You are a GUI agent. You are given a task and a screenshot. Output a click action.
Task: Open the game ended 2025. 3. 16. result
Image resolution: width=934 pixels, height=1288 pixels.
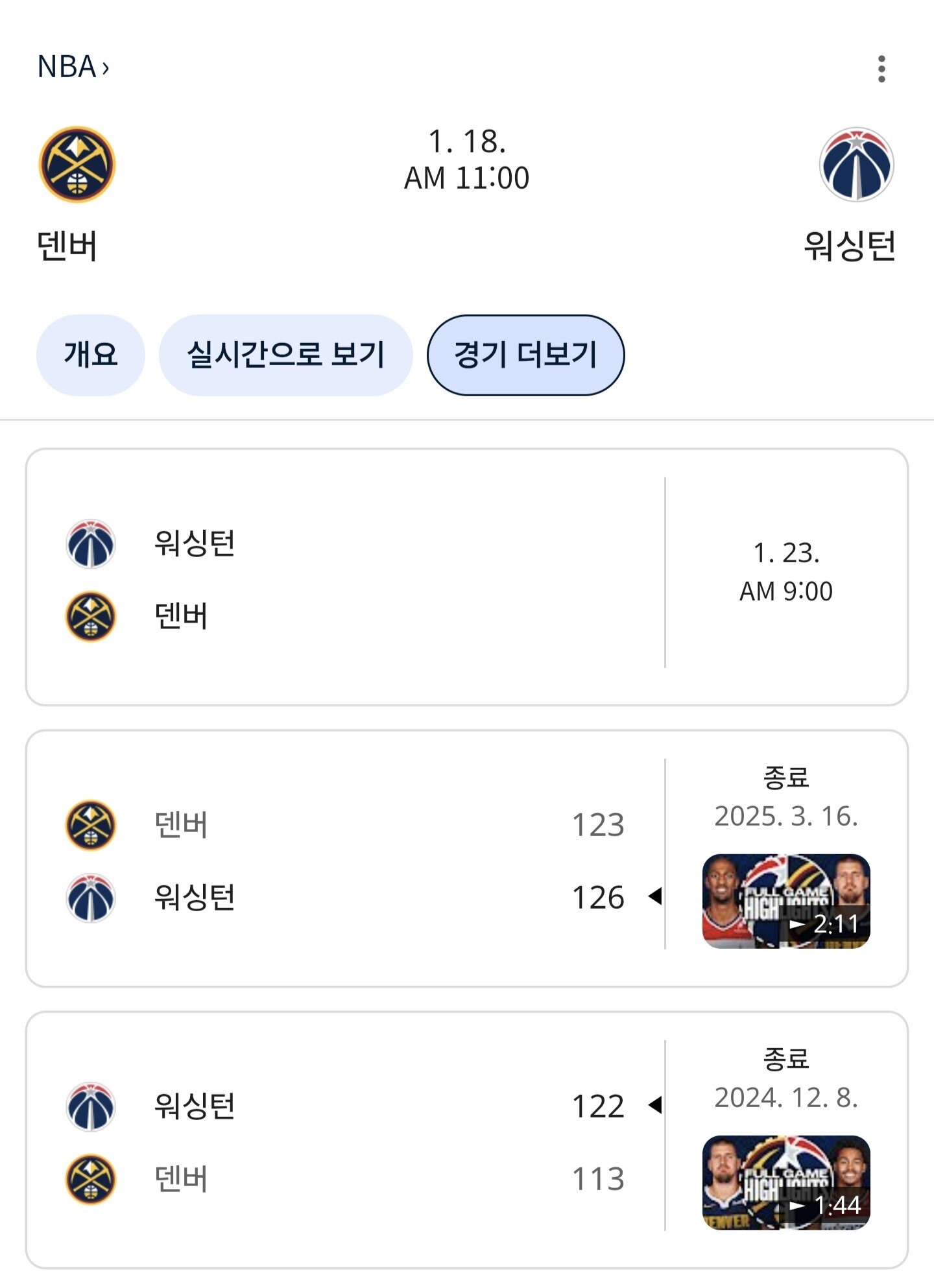click(x=467, y=859)
